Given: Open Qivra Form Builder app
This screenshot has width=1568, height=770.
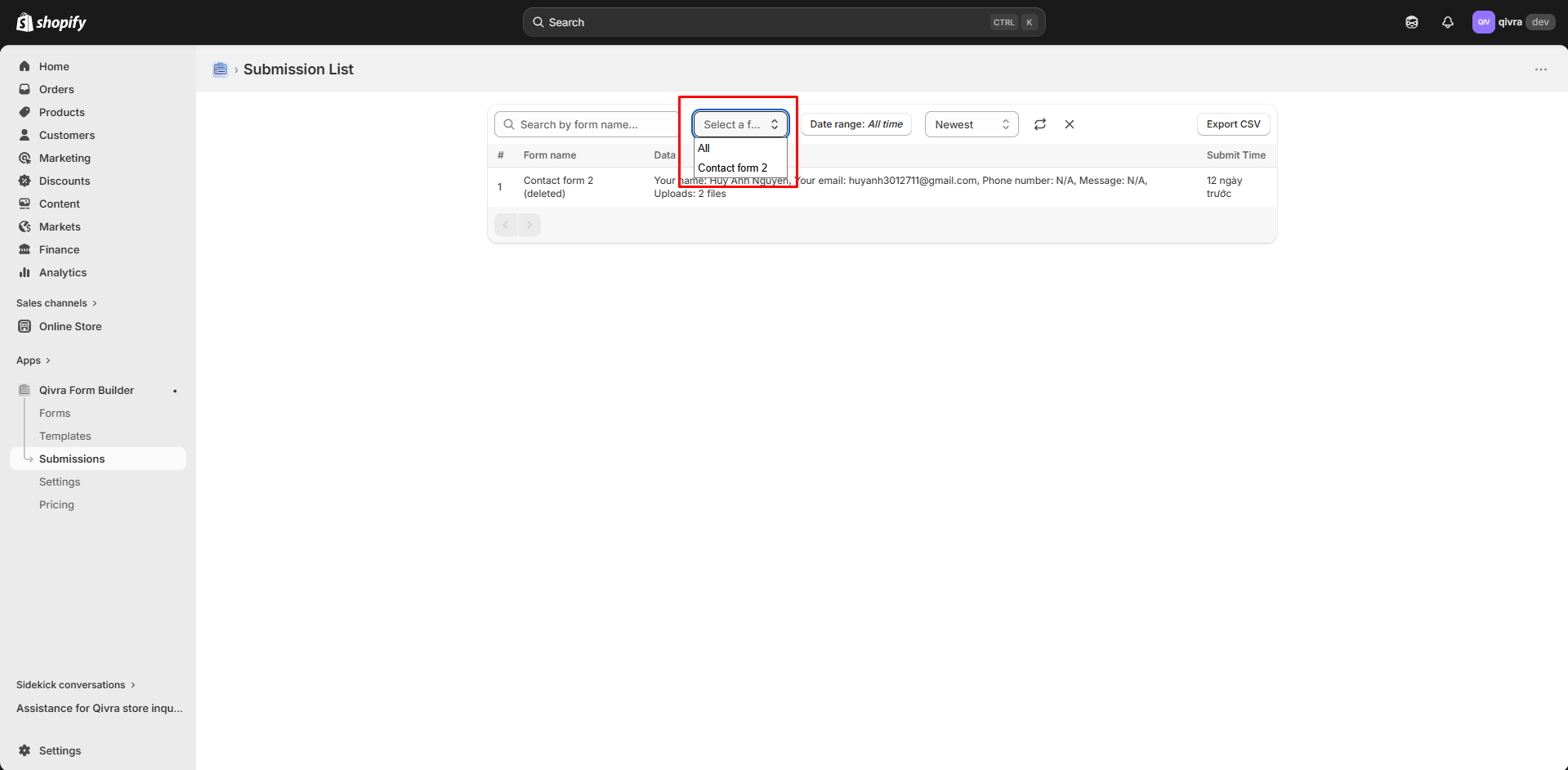Looking at the screenshot, I should (x=87, y=390).
